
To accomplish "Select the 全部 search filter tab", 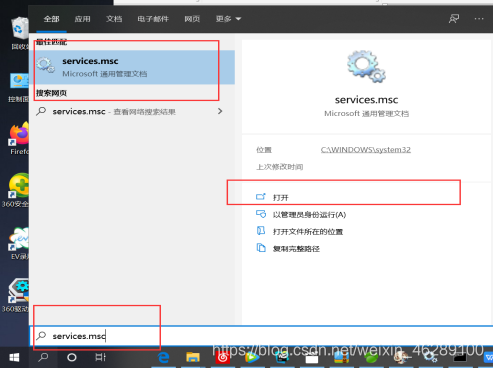I will [51, 19].
